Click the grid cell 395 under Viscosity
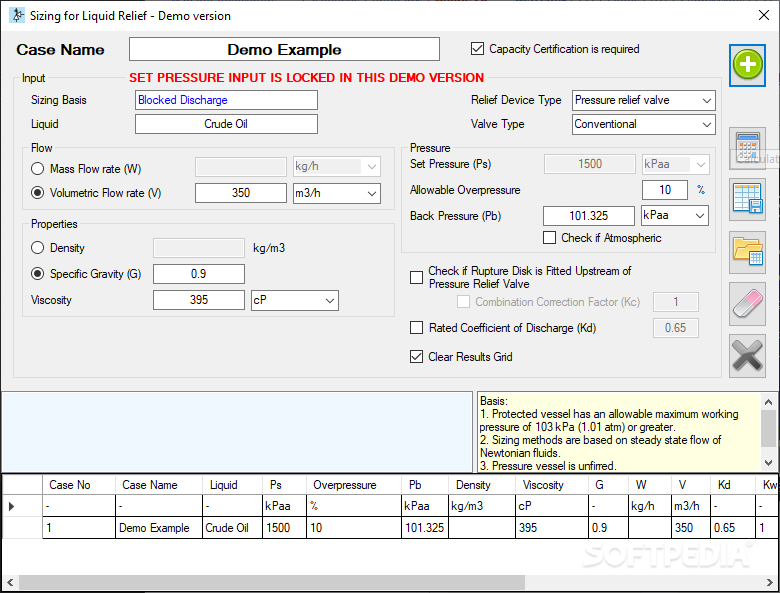Image resolution: width=780 pixels, height=593 pixels. click(552, 527)
